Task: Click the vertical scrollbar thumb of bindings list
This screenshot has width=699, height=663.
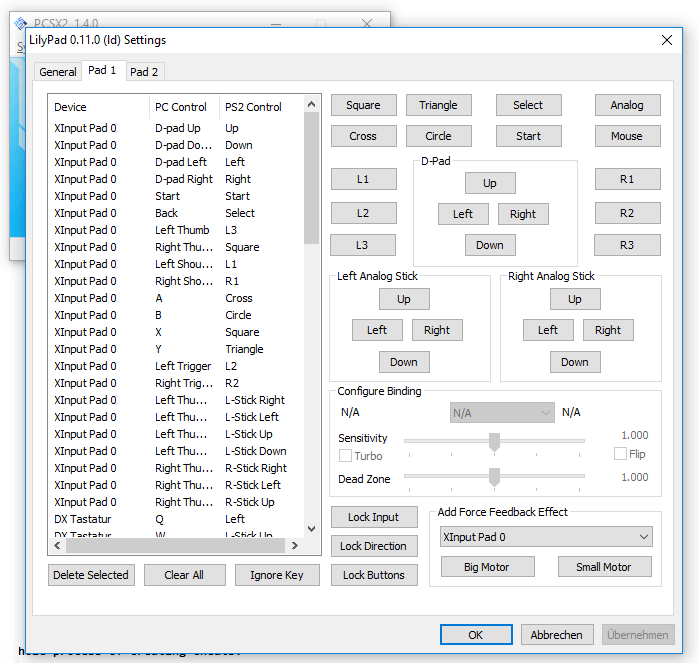Action: pyautogui.click(x=312, y=178)
